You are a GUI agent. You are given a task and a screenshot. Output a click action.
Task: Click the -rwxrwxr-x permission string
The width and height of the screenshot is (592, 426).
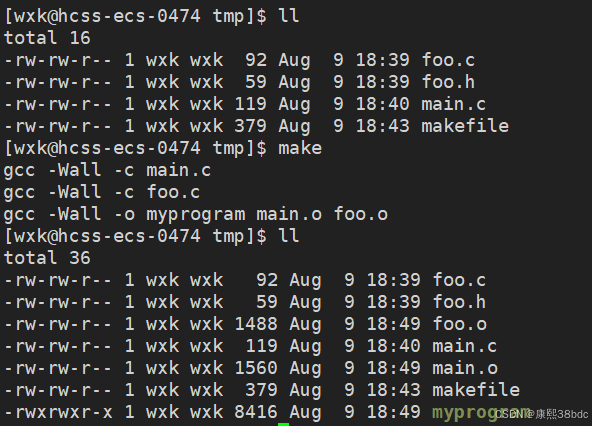click(x=58, y=412)
